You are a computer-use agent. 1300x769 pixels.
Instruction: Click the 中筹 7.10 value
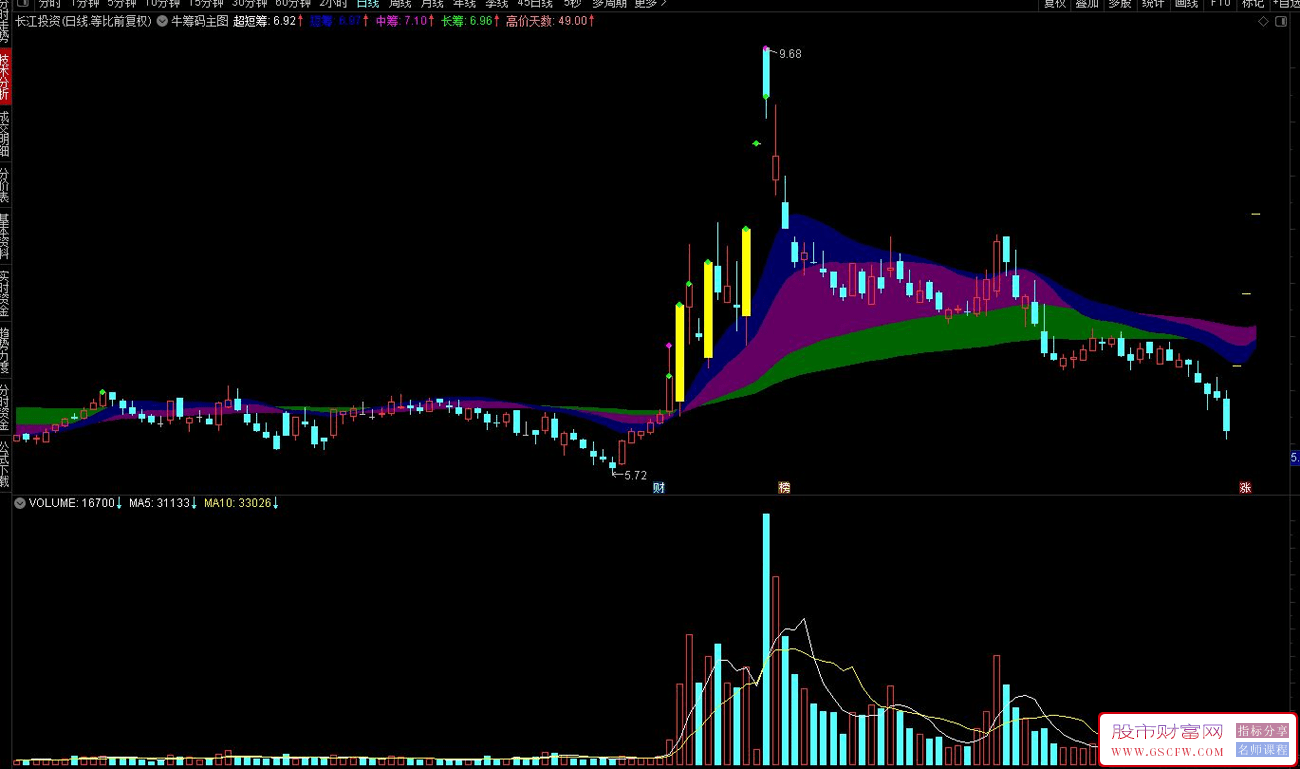(x=405, y=20)
